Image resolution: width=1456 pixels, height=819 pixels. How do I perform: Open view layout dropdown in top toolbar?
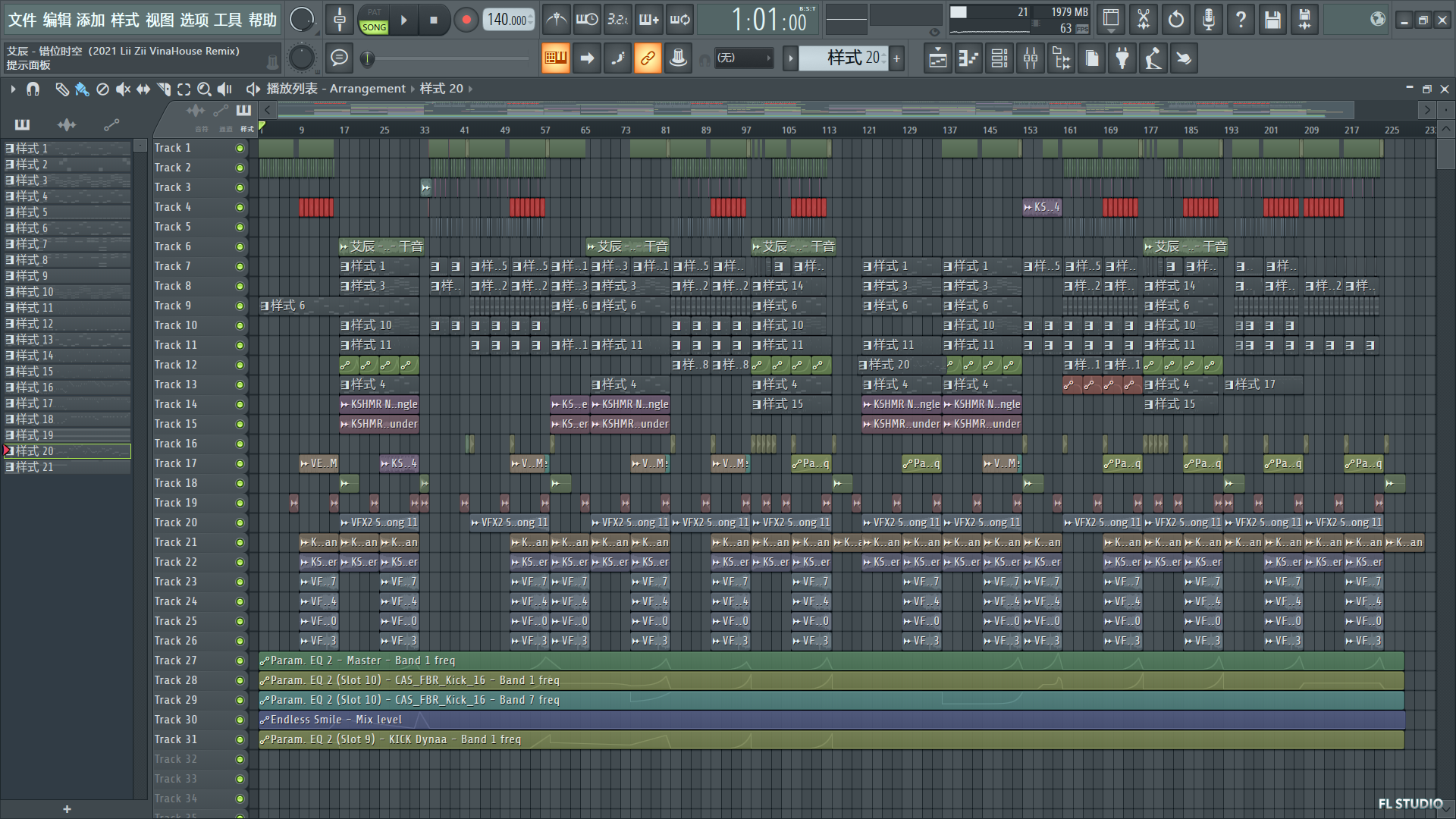1111,20
